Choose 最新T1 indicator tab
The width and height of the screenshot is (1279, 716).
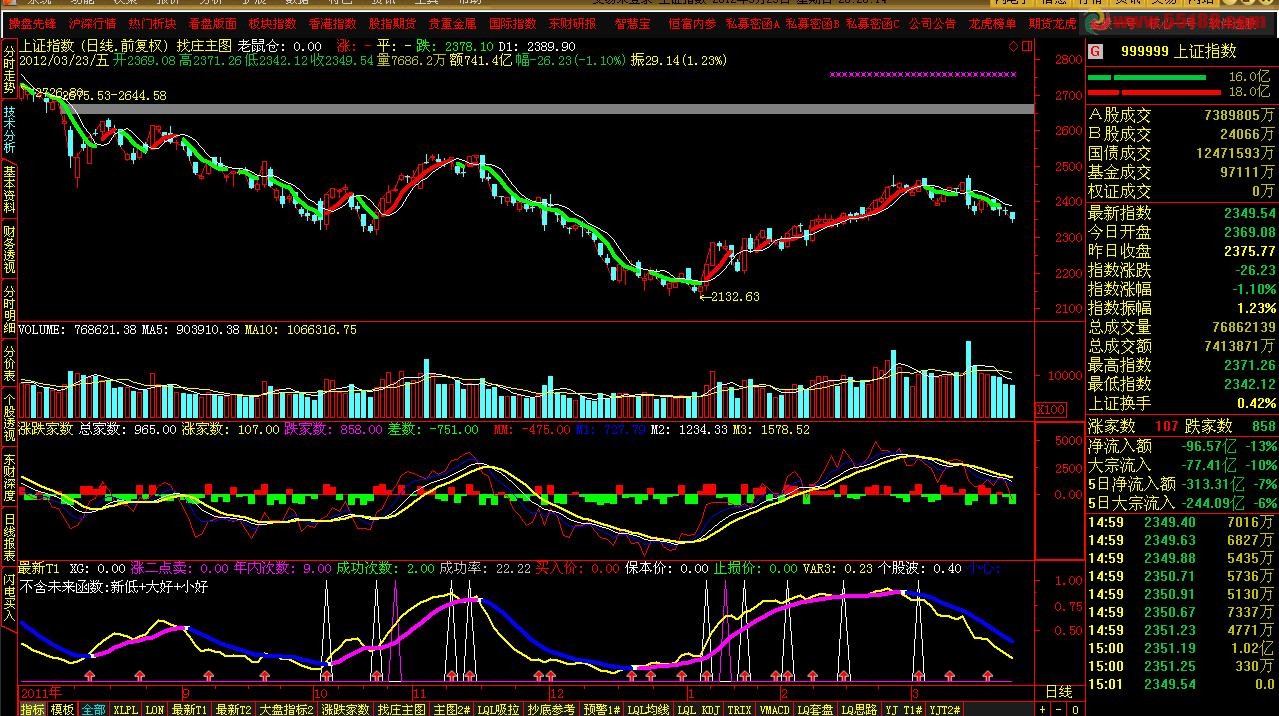coord(189,709)
